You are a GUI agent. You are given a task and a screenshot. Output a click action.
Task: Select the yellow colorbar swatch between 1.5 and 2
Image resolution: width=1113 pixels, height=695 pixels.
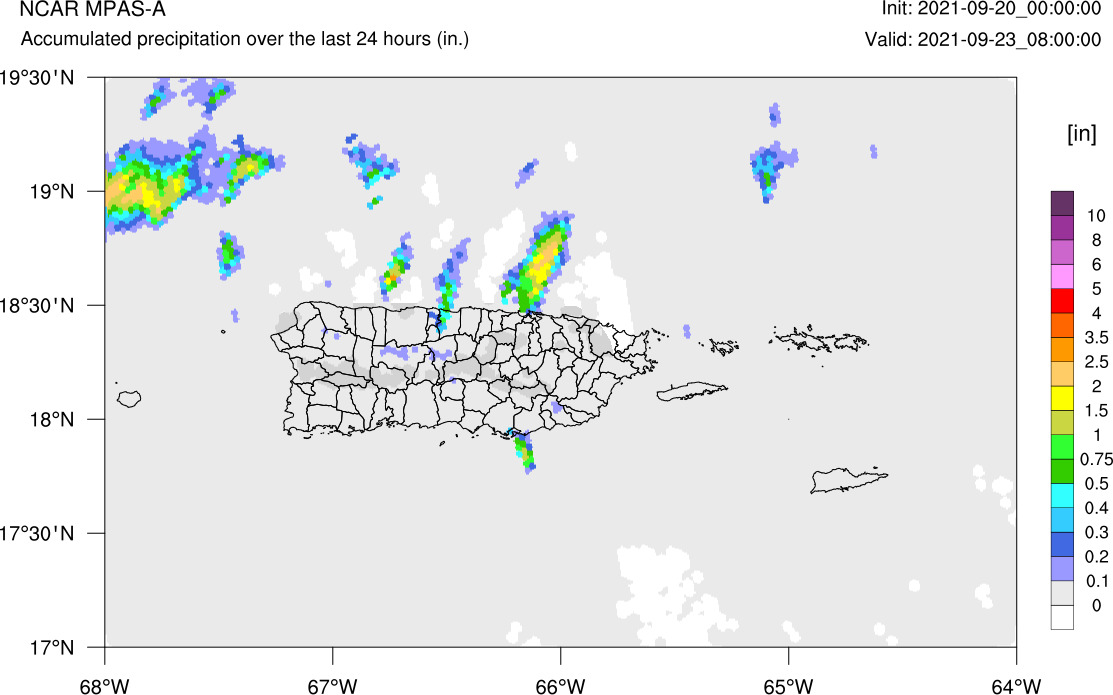pos(1063,398)
